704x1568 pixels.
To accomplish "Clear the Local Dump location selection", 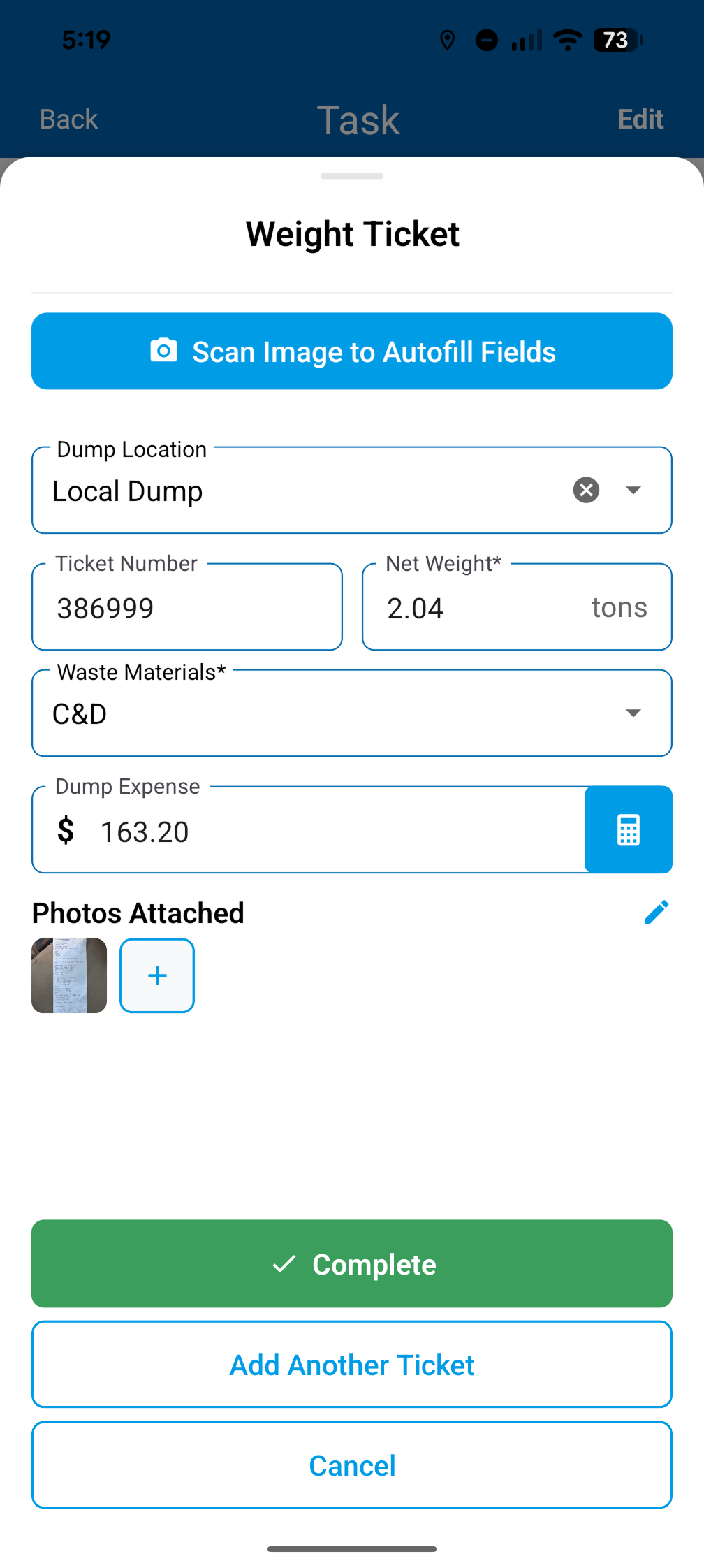I will click(x=586, y=490).
